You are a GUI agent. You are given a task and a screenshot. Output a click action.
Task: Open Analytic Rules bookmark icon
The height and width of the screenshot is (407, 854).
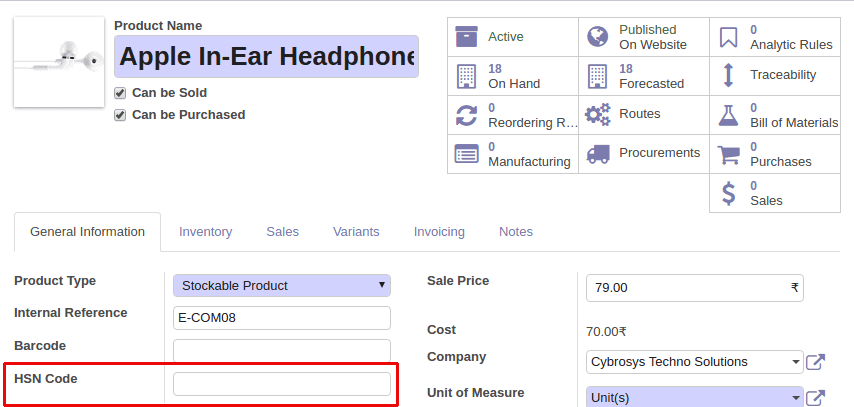click(728, 37)
